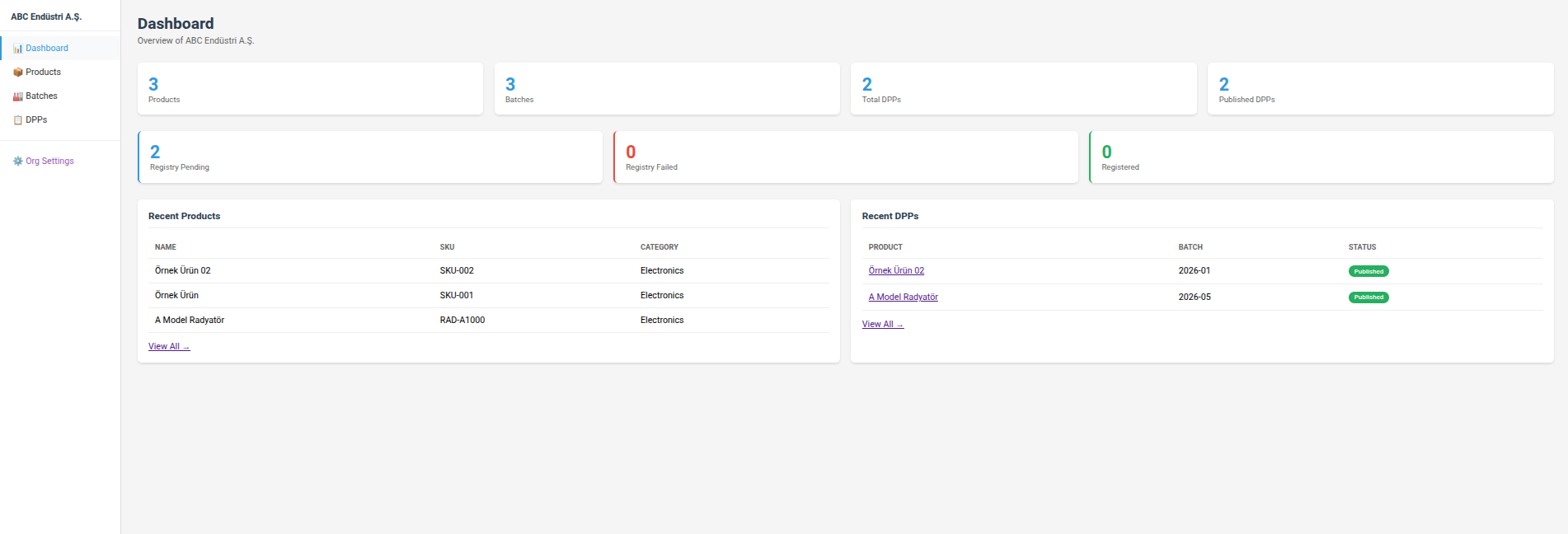Screen dimensions: 1568x534
Task: Click the DPPs clipboard icon
Action: click(17, 120)
